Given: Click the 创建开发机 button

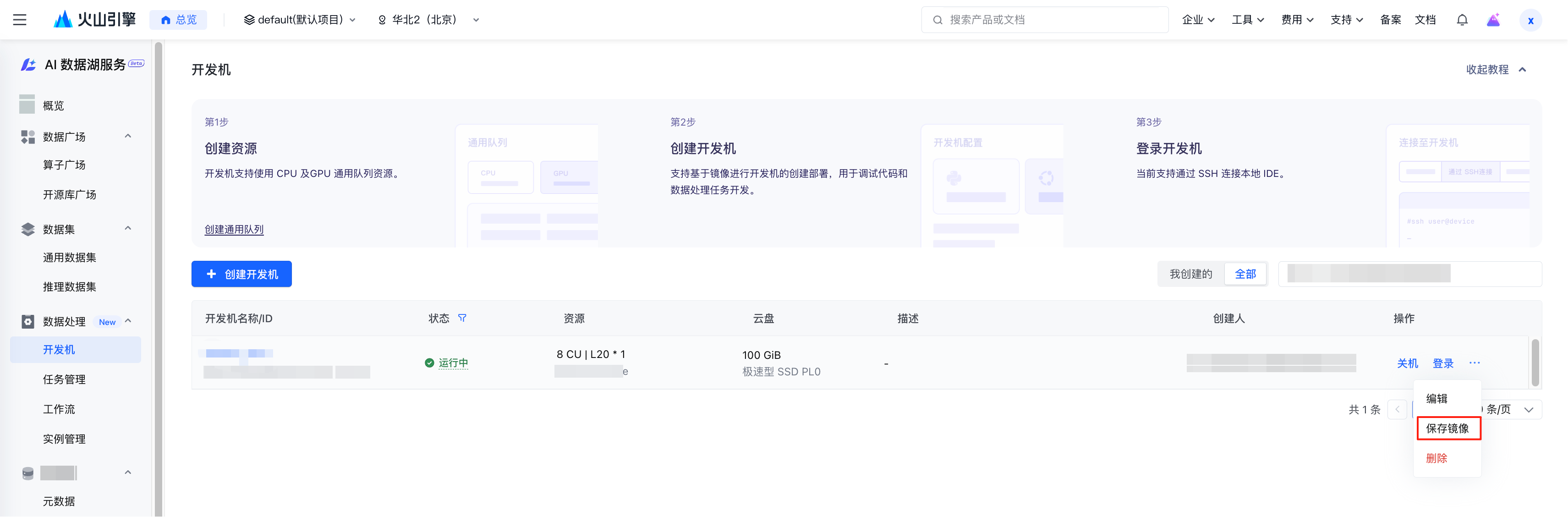Looking at the screenshot, I should coord(241,274).
